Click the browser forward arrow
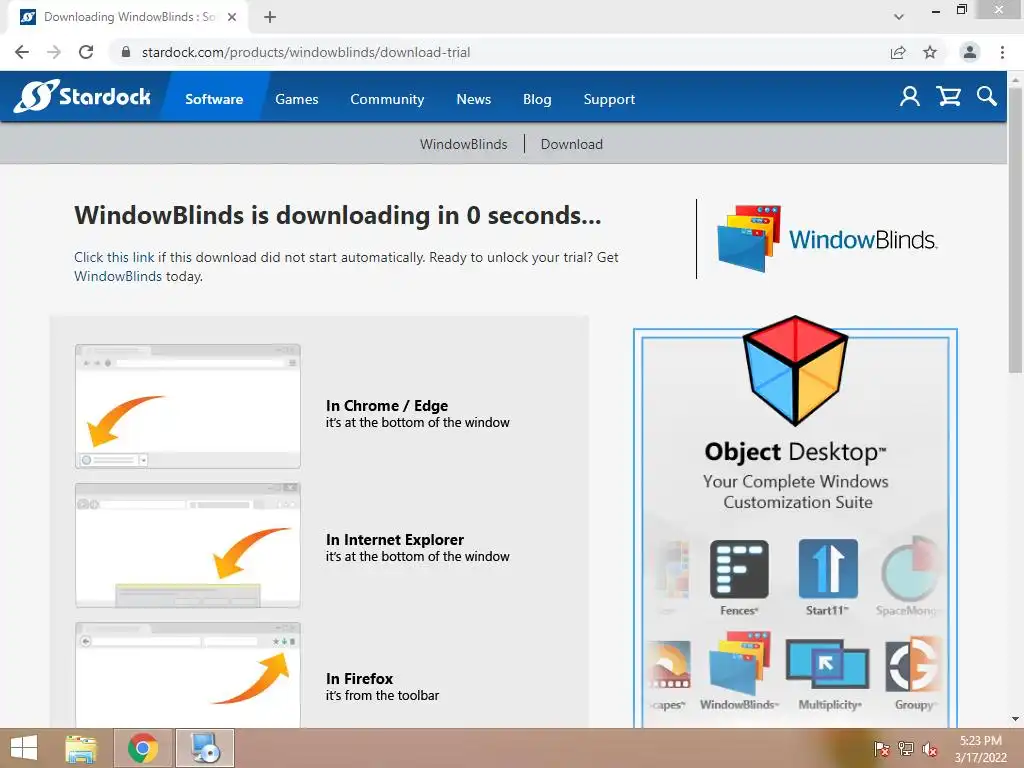1024x768 pixels. point(54,52)
